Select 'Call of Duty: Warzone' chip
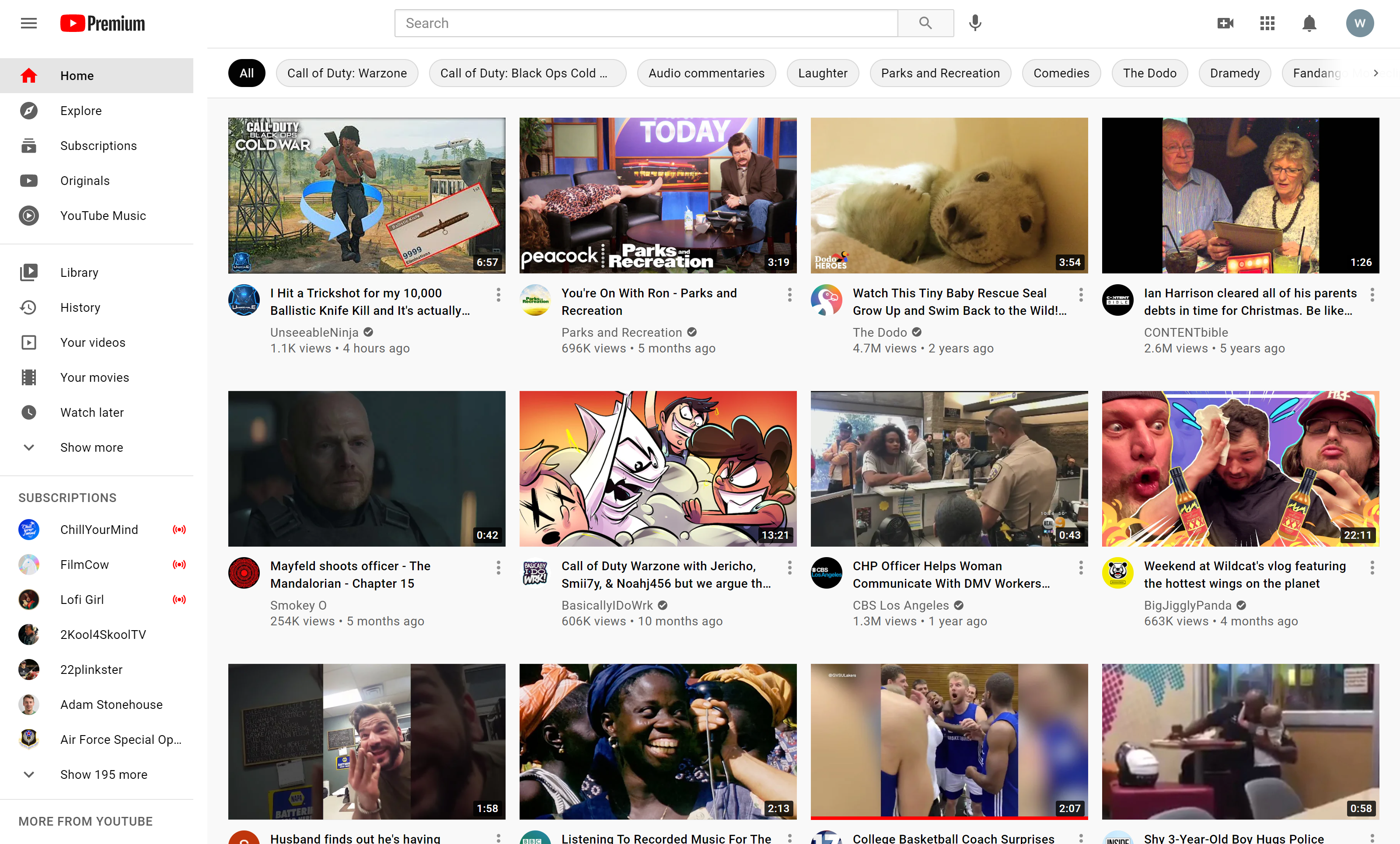This screenshot has width=1400, height=844. [x=346, y=73]
